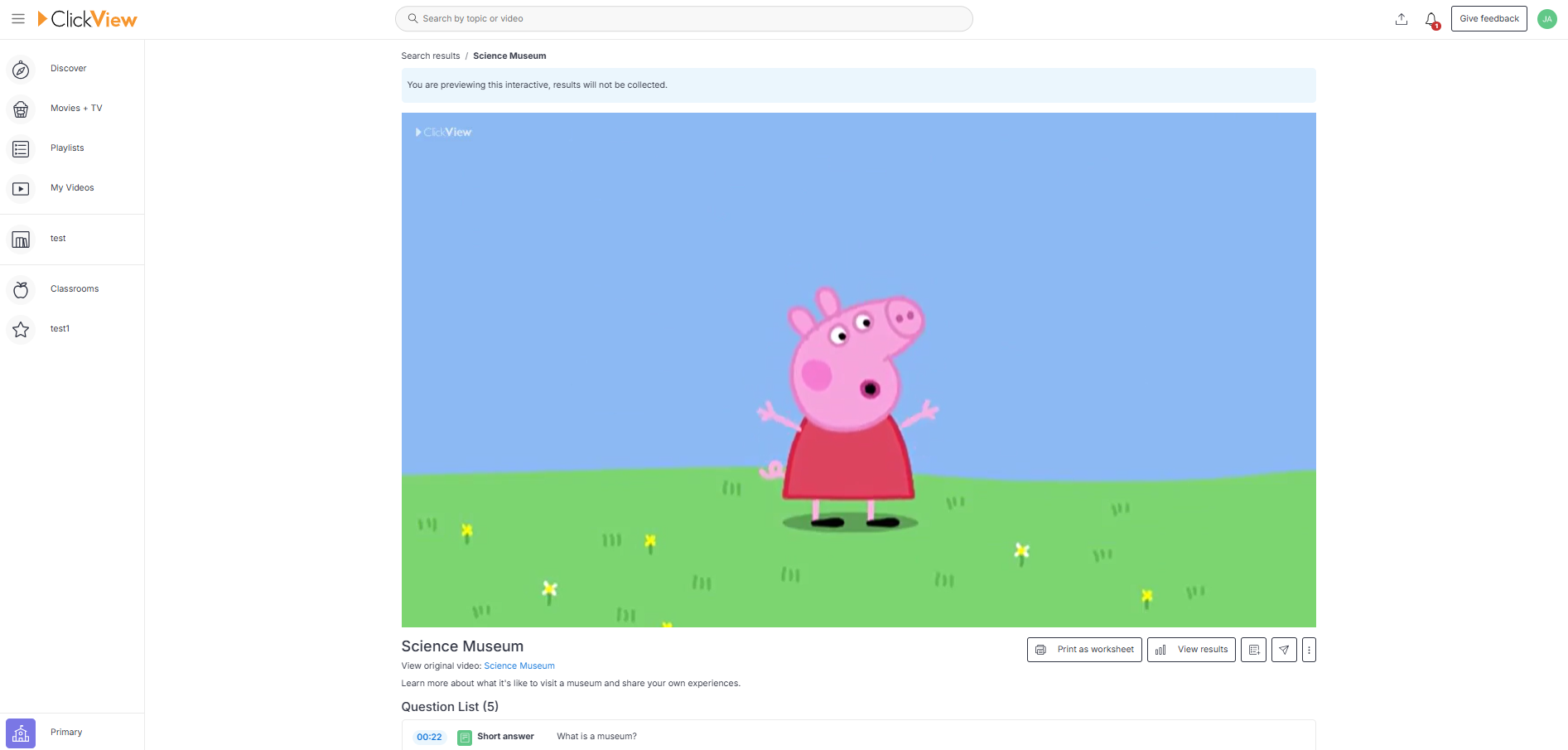
Task: Open My Videos in sidebar
Action: [72, 188]
